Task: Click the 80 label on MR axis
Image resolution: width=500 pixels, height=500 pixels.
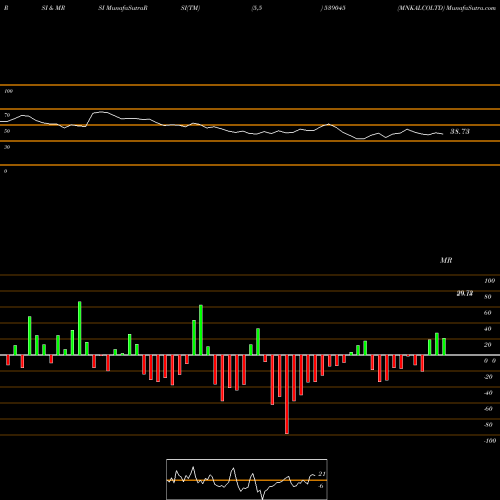Action: (x=488, y=297)
